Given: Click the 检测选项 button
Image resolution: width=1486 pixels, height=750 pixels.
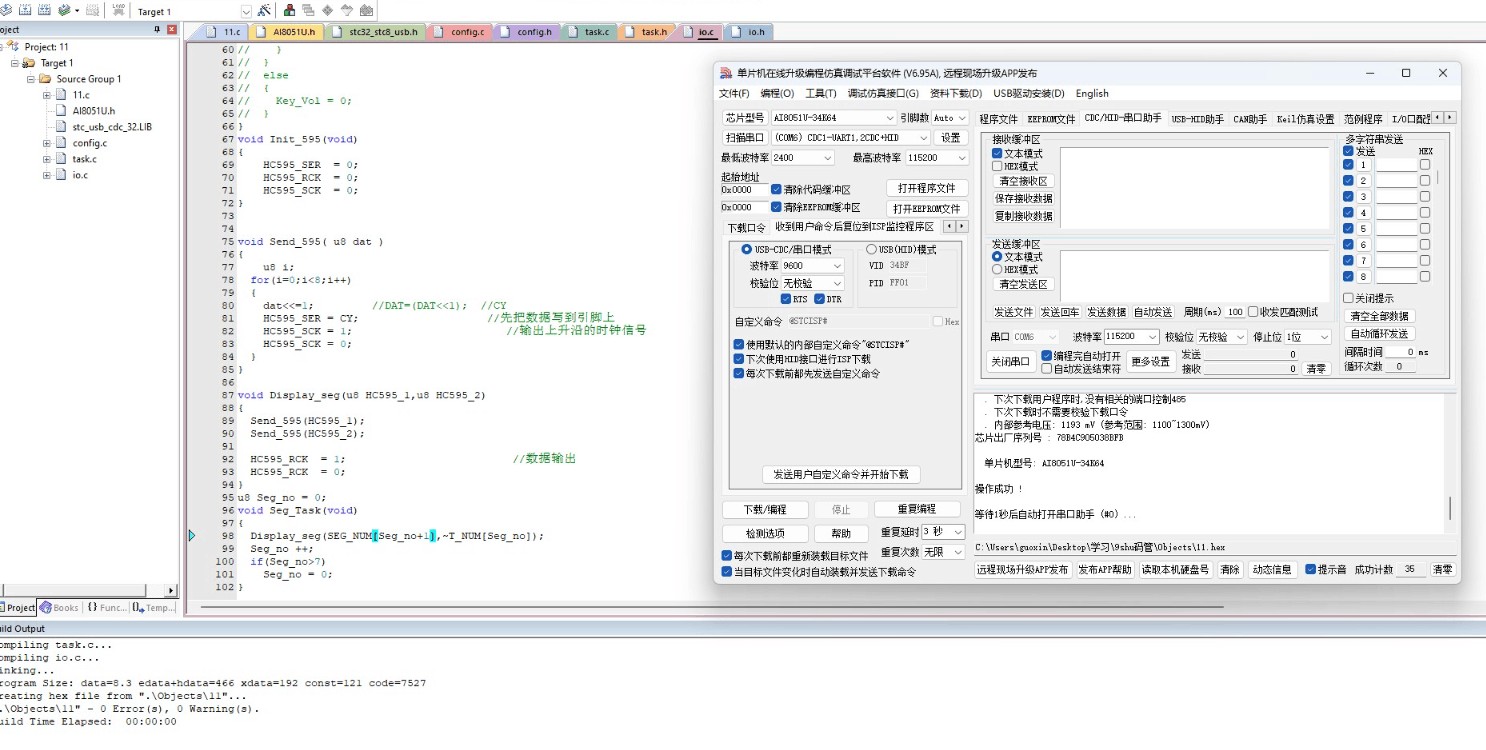Looking at the screenshot, I should pyautogui.click(x=765, y=533).
